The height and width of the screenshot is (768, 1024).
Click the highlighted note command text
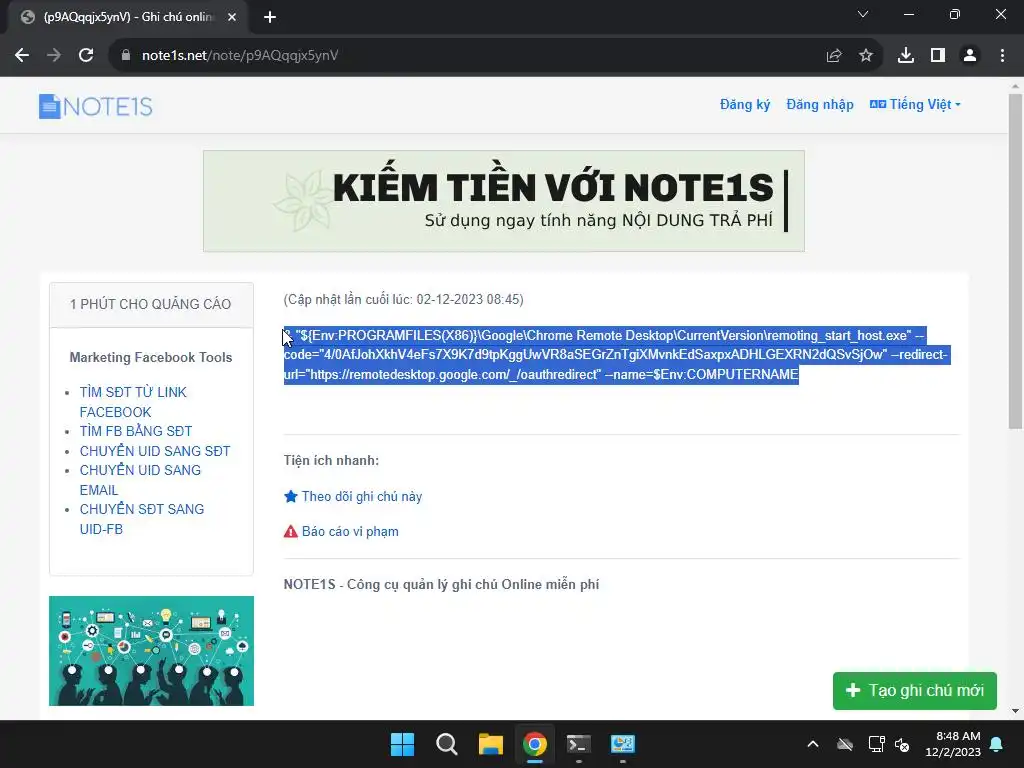pyautogui.click(x=616, y=355)
